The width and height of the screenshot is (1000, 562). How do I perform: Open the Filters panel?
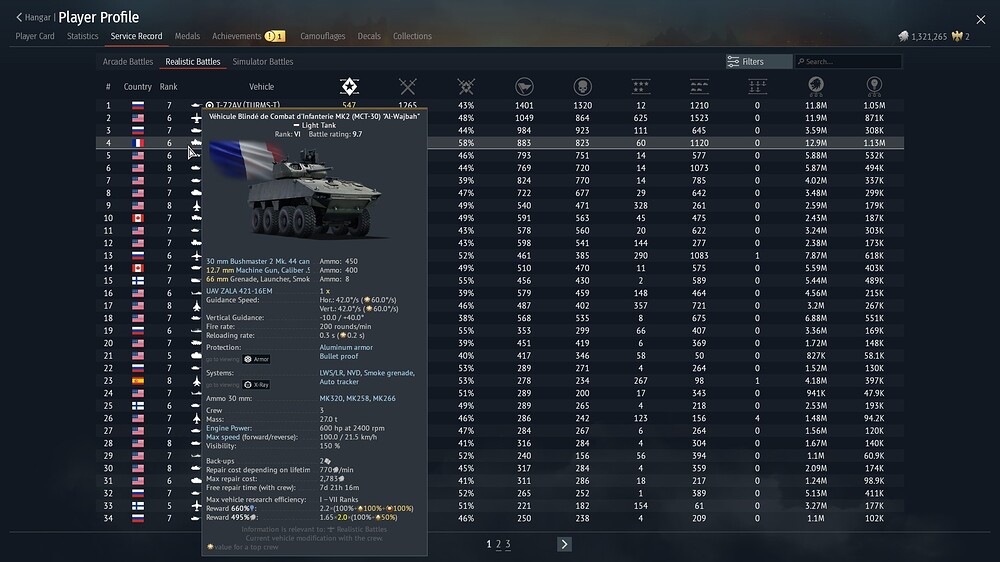758,62
